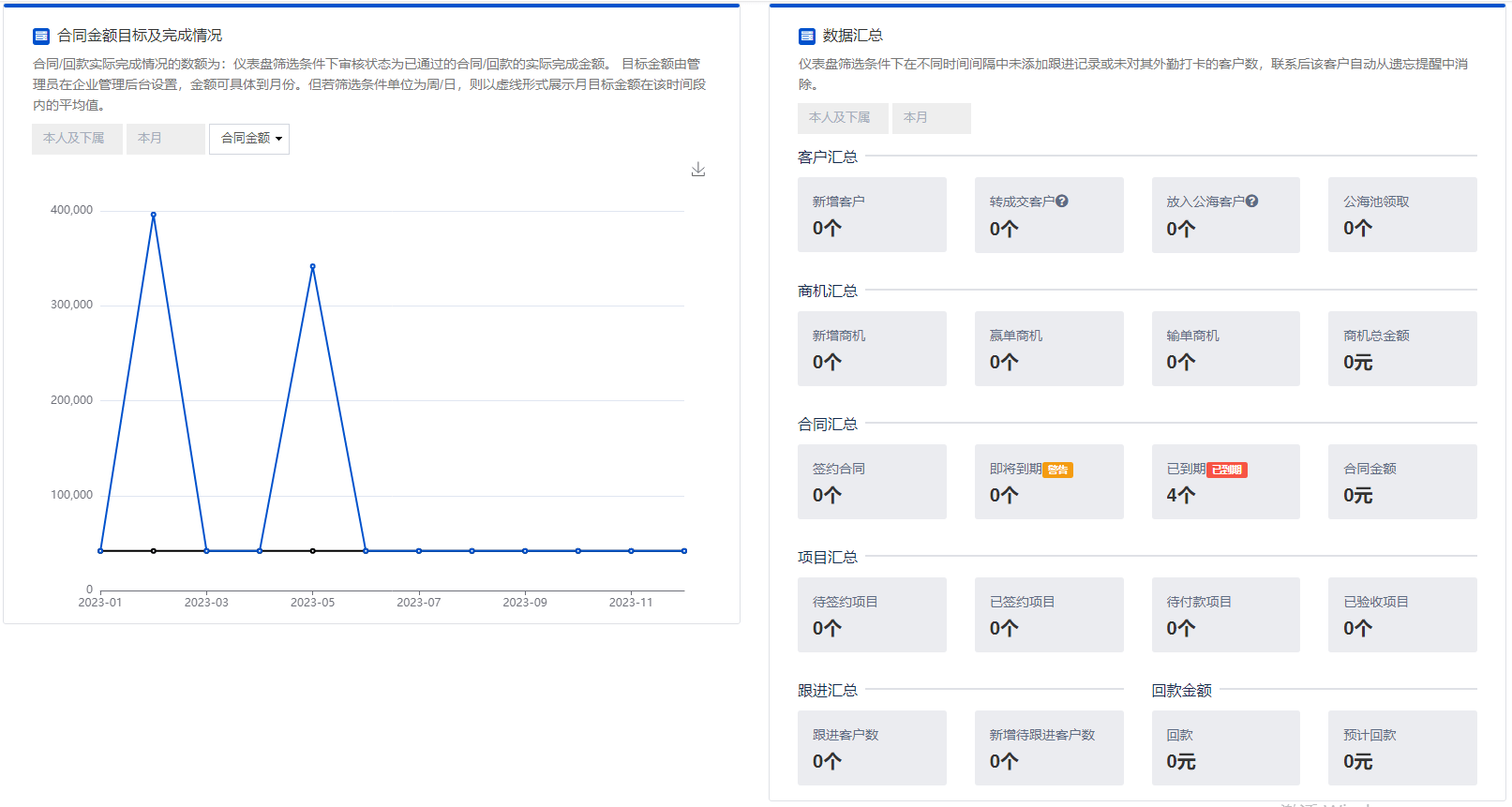Expand the 本人及下属 filter in chart panel
The width and height of the screenshot is (1512, 807).
point(76,139)
